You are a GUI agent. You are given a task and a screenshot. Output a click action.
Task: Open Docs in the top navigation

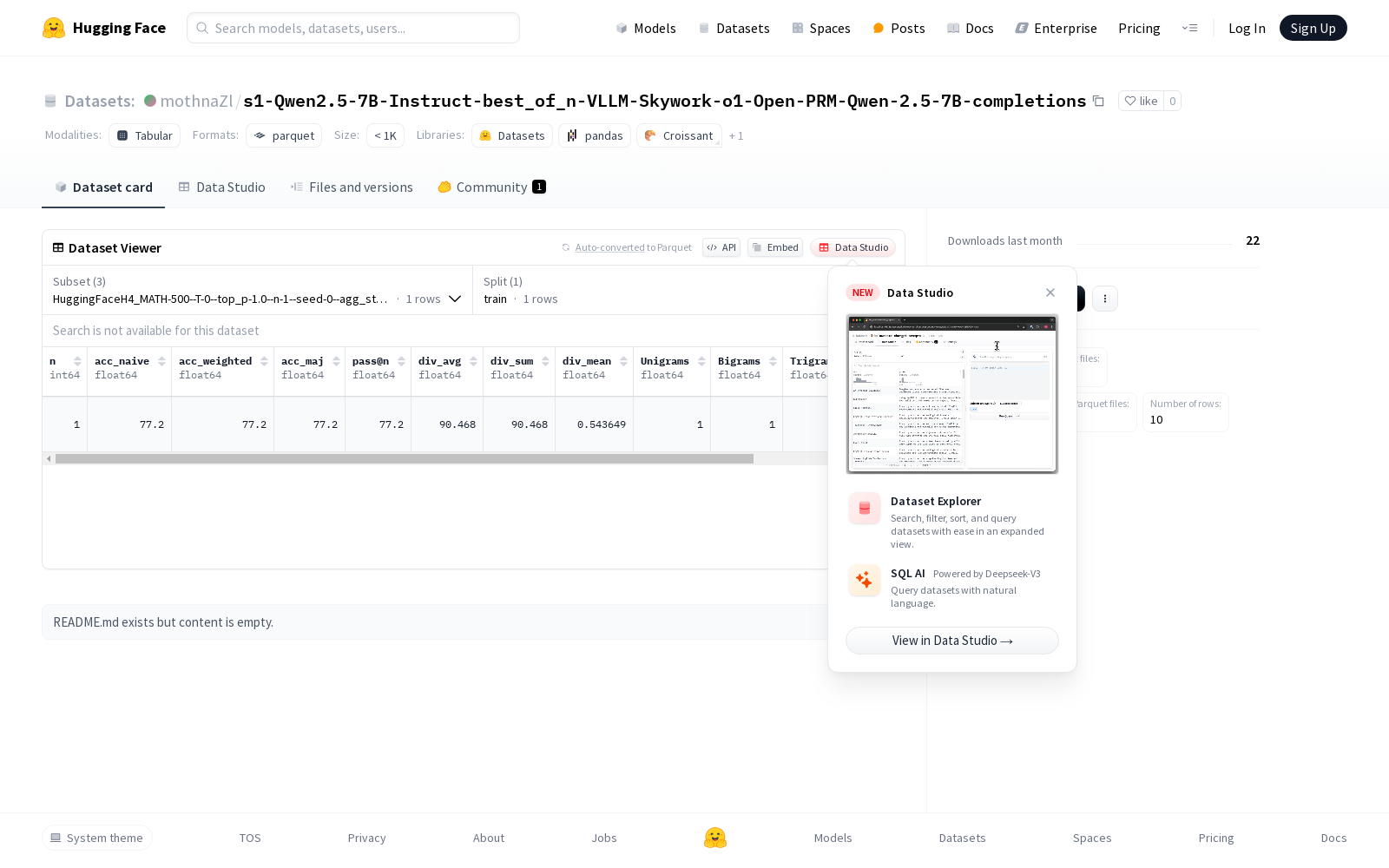pos(971,28)
